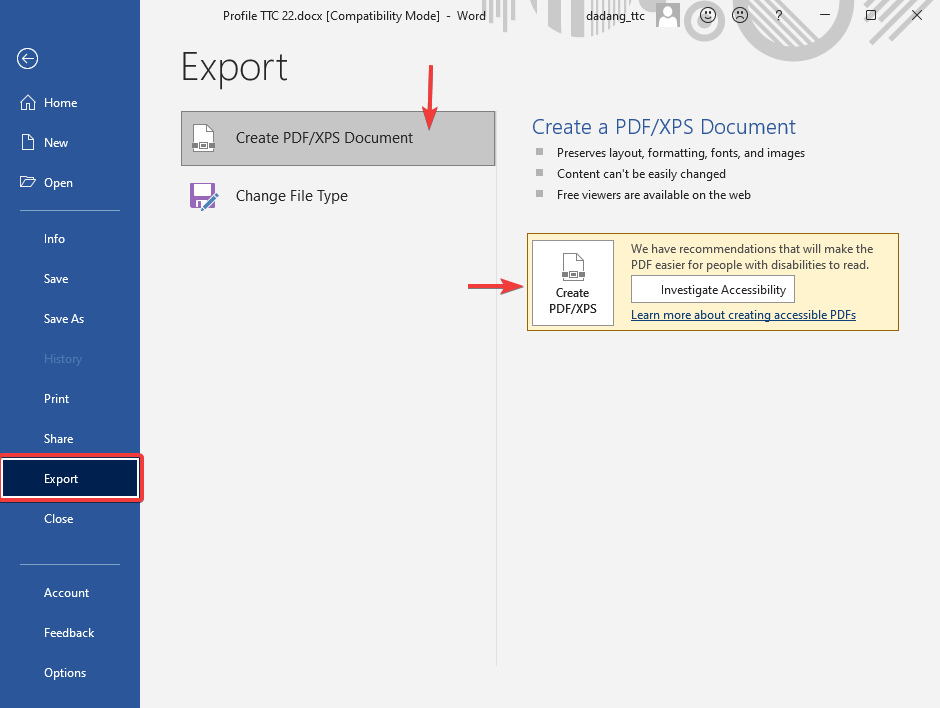This screenshot has width=940, height=708.
Task: Open the accessible PDFs learn more link
Action: pos(743,314)
